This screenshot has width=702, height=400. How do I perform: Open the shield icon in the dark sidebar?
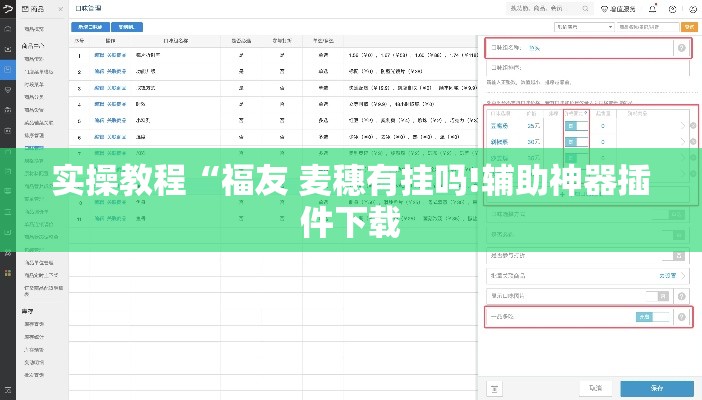[x=8, y=90]
